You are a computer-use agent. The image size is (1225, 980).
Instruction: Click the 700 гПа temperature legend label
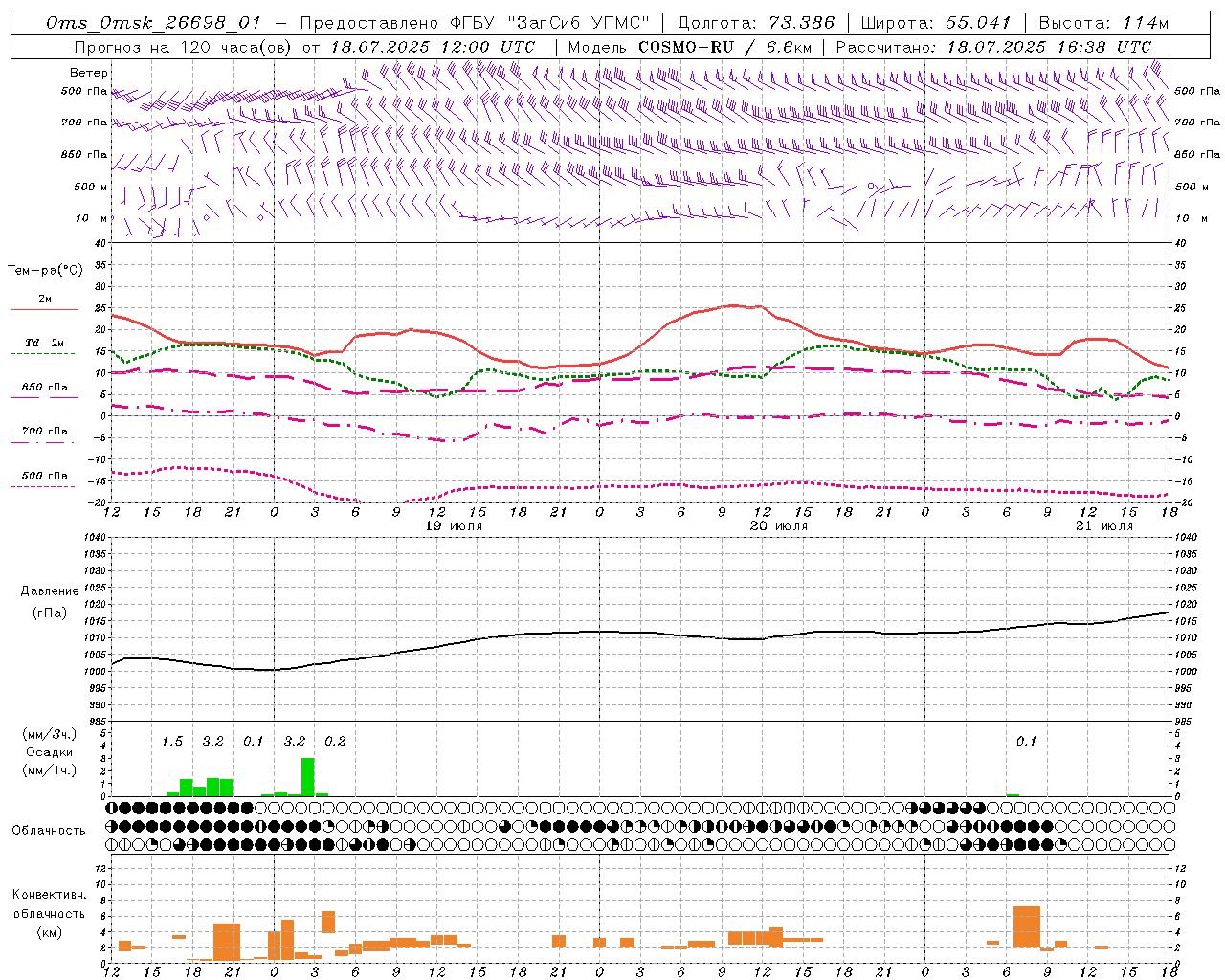pyautogui.click(x=45, y=431)
